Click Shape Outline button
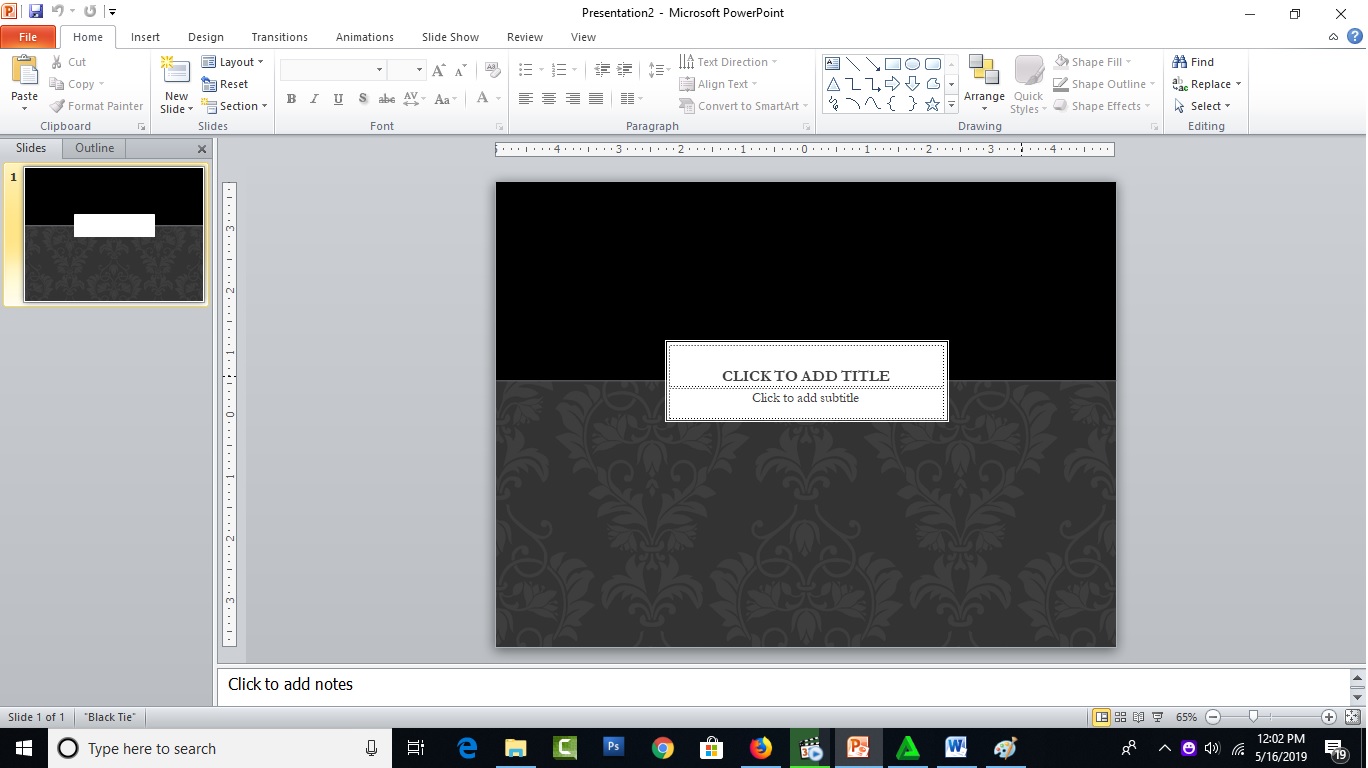Screen dimensions: 1368x768 pos(1105,84)
